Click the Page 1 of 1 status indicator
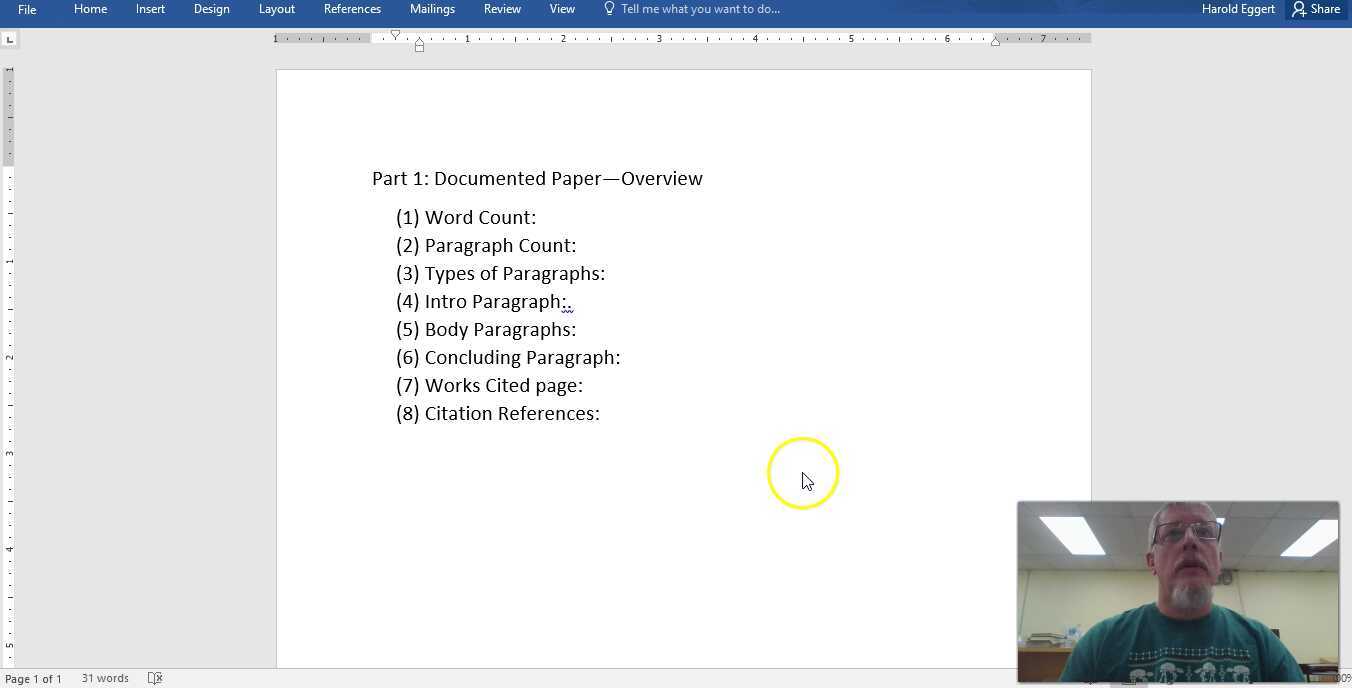Screen dimensions: 1352x688 click(34, 678)
